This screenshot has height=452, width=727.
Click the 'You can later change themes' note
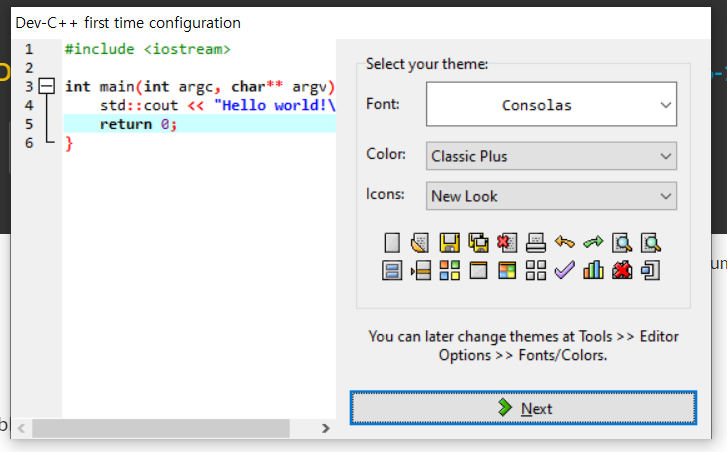[x=523, y=346]
